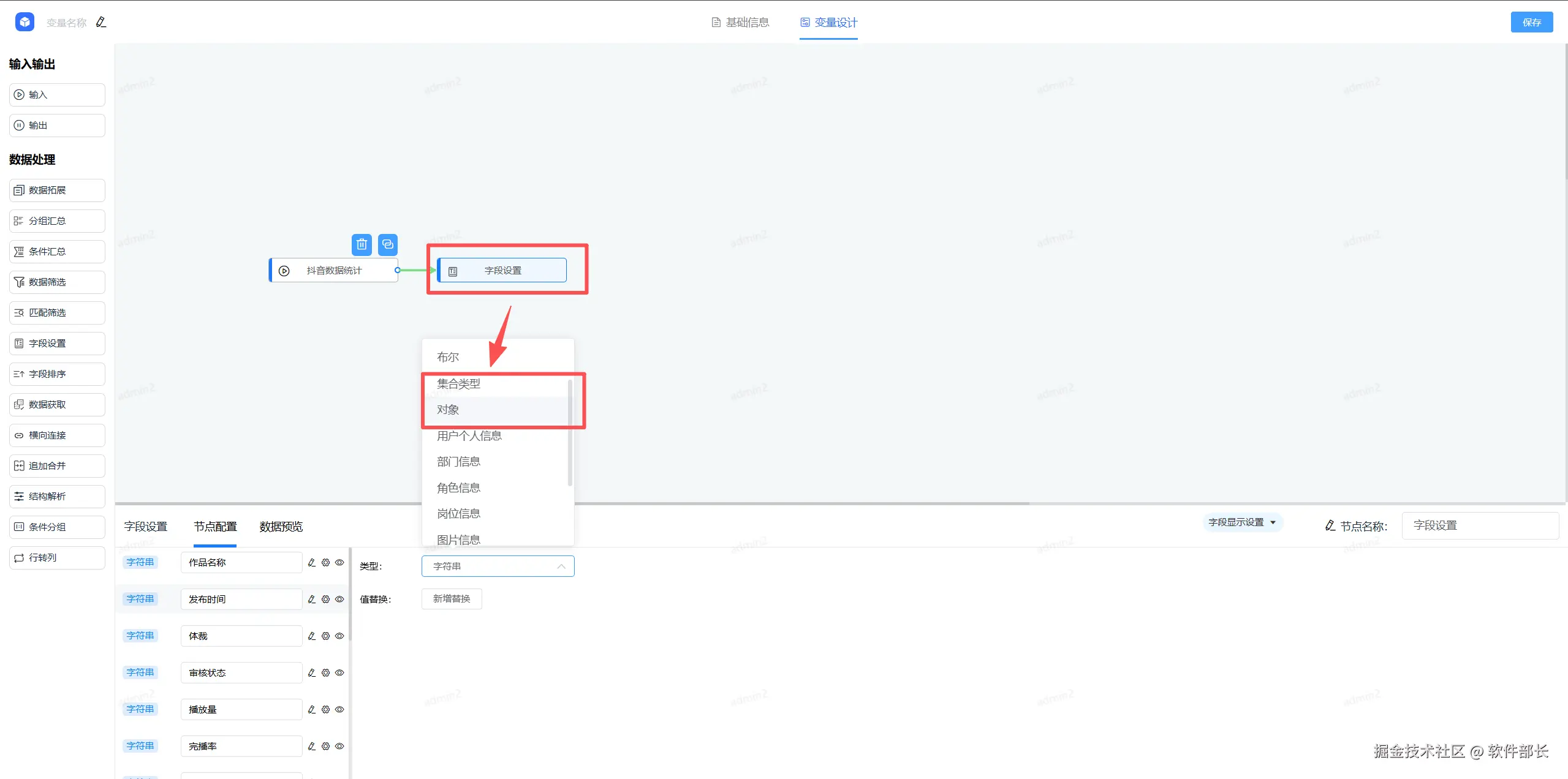Switch to the 数据预览 tab

(281, 527)
